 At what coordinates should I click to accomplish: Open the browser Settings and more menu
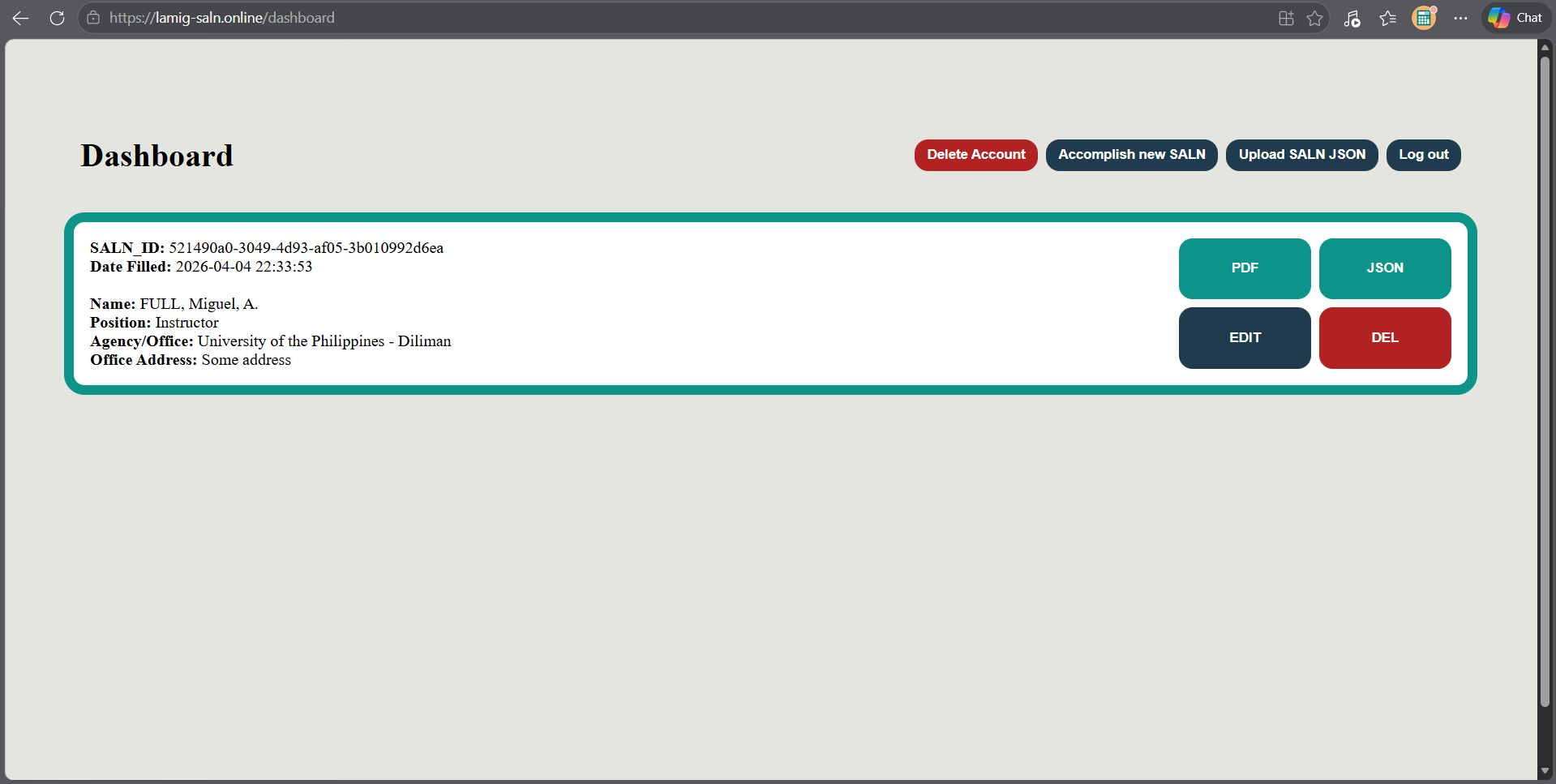[x=1460, y=18]
